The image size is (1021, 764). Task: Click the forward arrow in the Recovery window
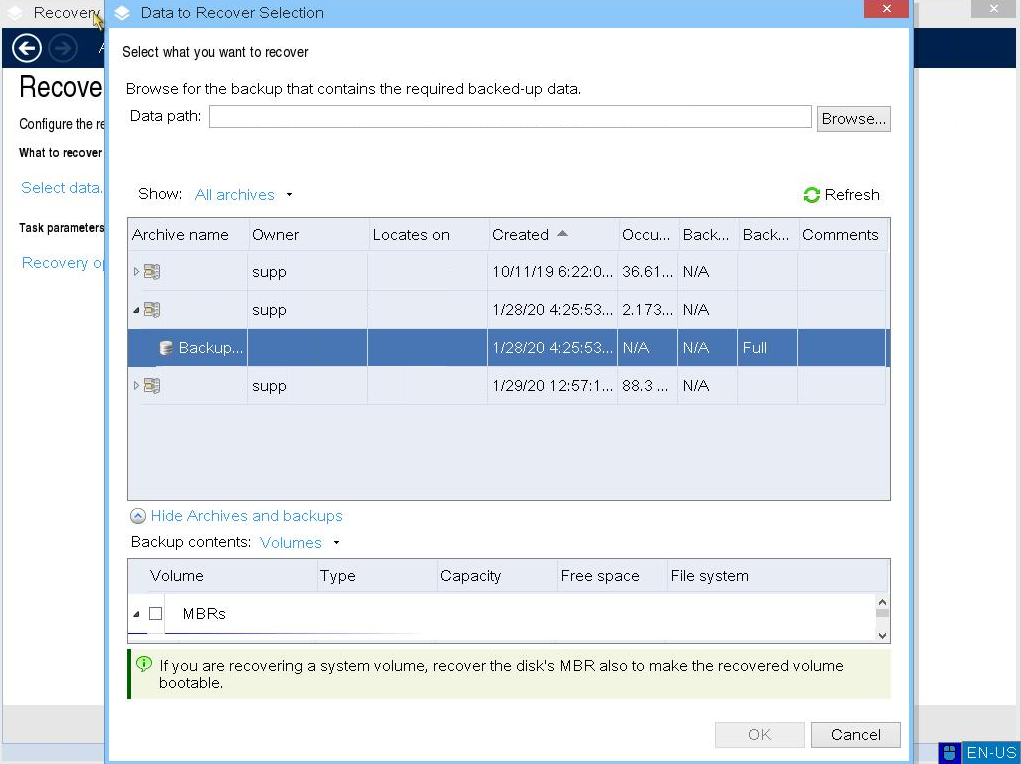63,48
